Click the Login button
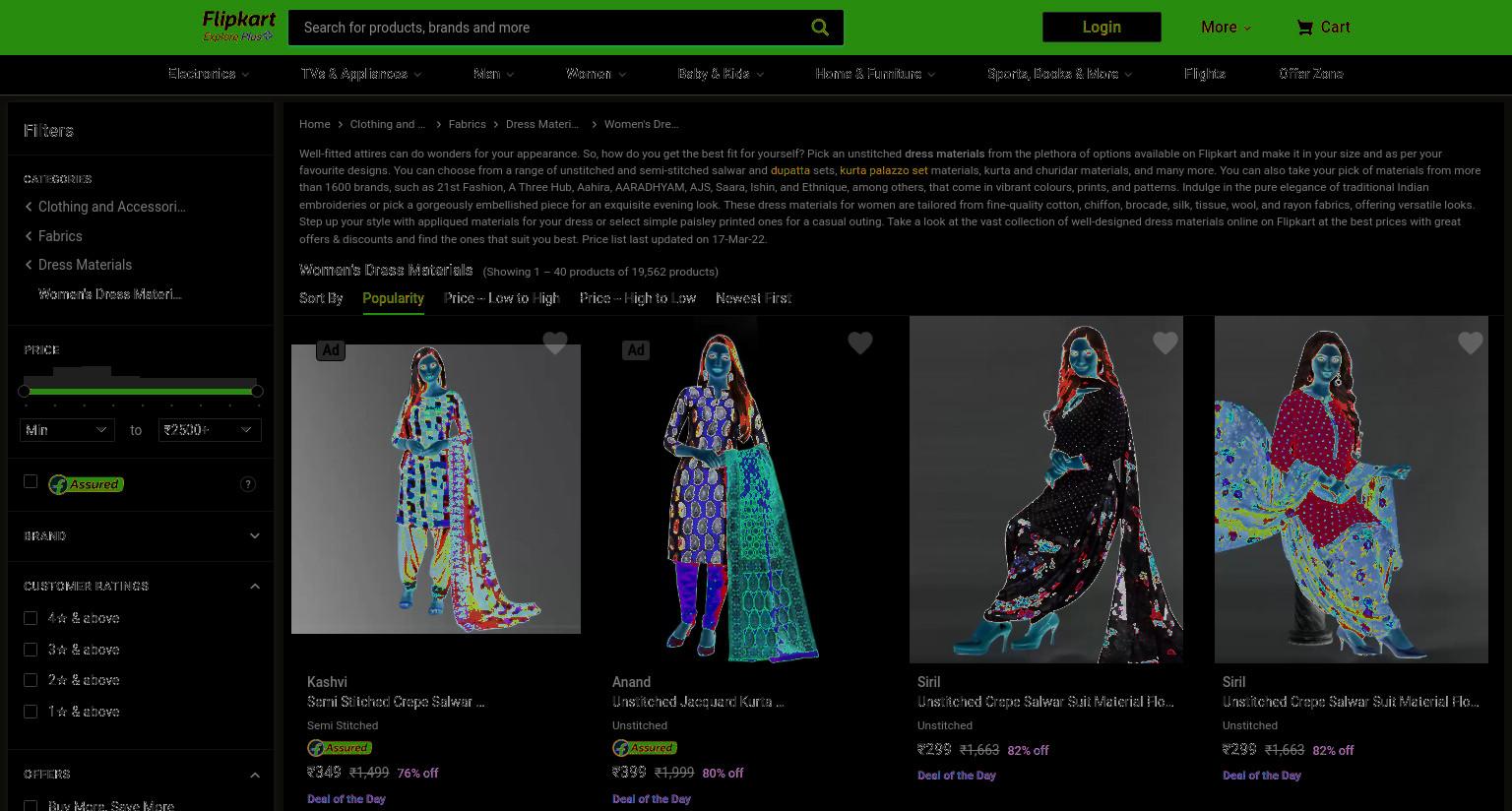Image resolution: width=1512 pixels, height=811 pixels. coord(1102,28)
